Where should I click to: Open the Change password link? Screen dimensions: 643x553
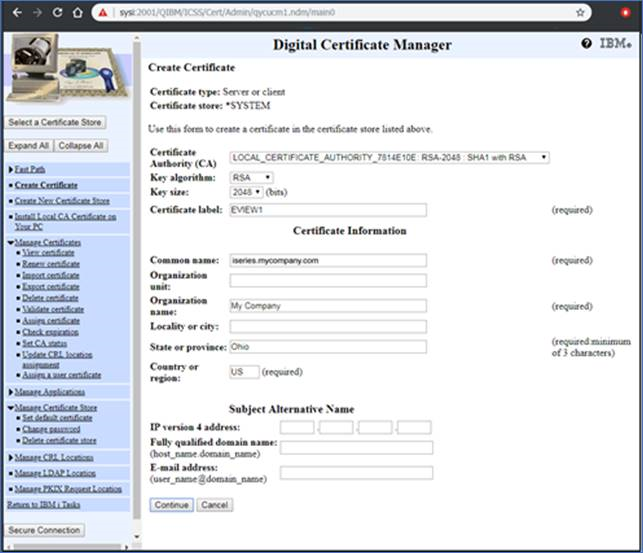tap(51, 429)
